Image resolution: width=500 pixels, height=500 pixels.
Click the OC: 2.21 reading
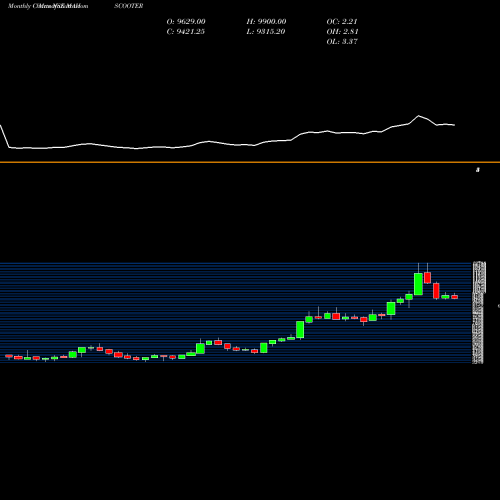342,22
